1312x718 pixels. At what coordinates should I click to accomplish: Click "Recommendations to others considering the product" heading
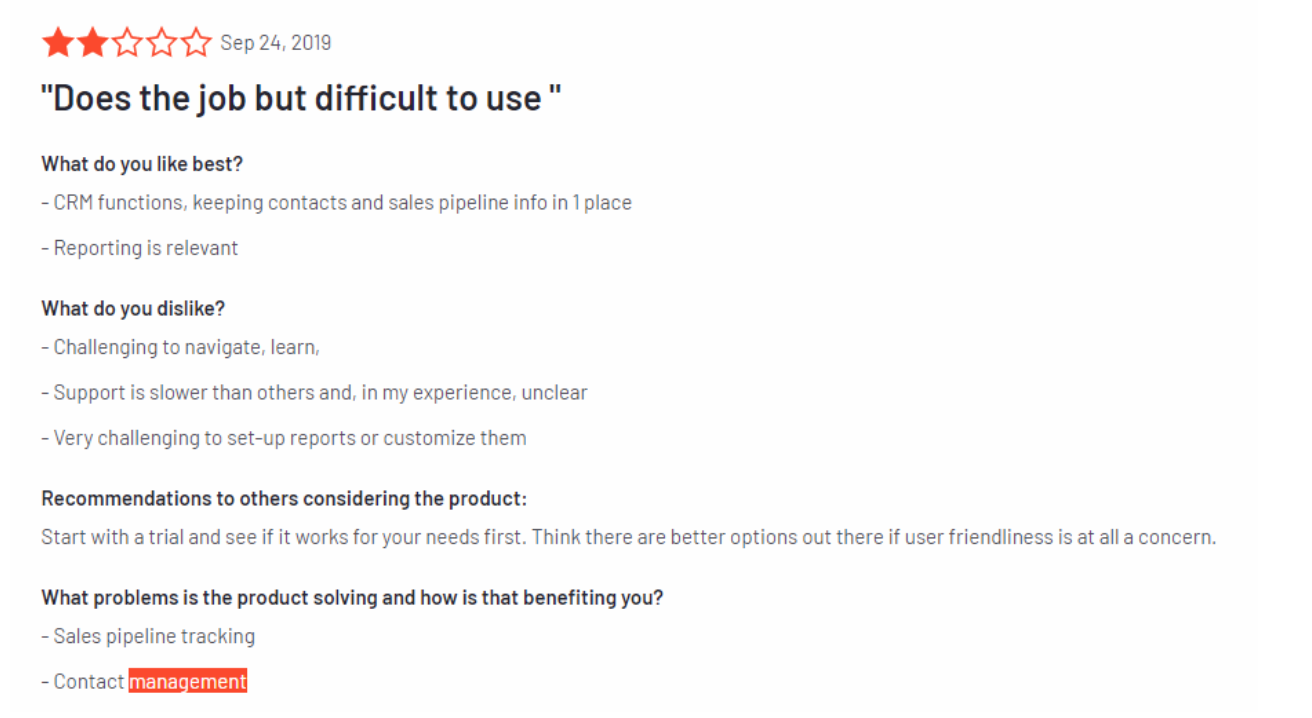pyautogui.click(x=284, y=498)
